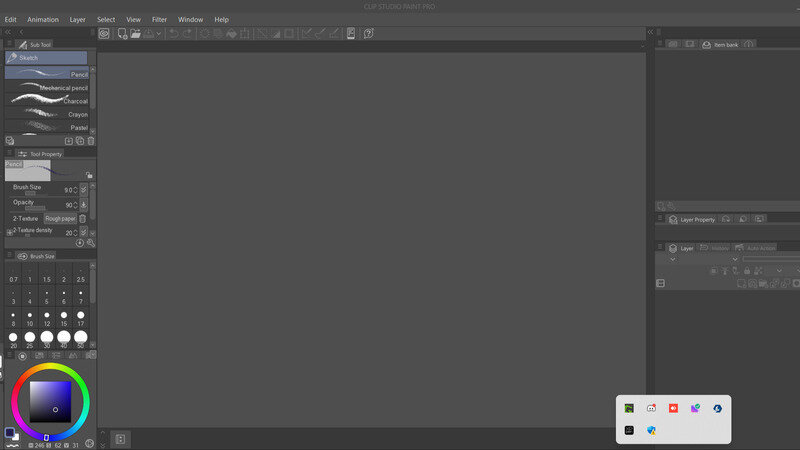The height and width of the screenshot is (450, 800).
Task: Open the Brush Size dynamics dropdown
Action: click(x=84, y=189)
